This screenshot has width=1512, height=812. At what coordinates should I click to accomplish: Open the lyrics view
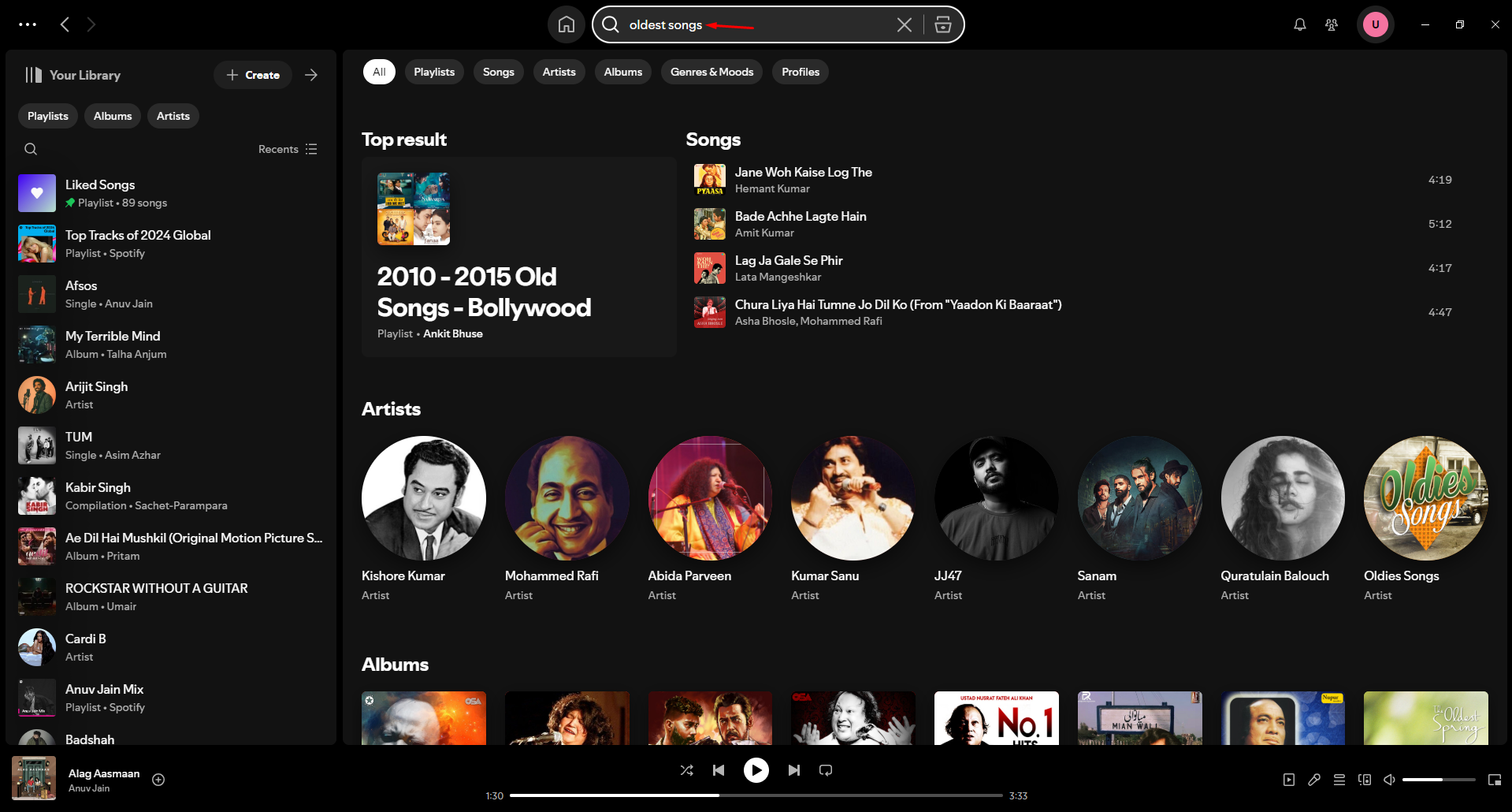coord(1313,779)
